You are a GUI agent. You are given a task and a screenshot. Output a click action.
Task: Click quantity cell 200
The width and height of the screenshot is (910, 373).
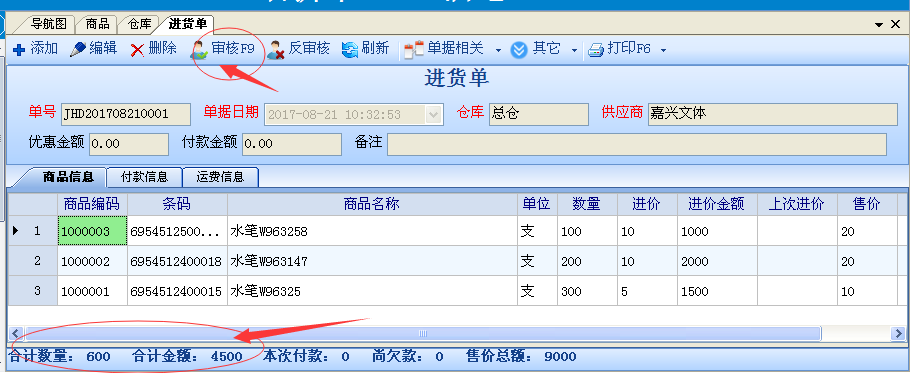tap(587, 261)
